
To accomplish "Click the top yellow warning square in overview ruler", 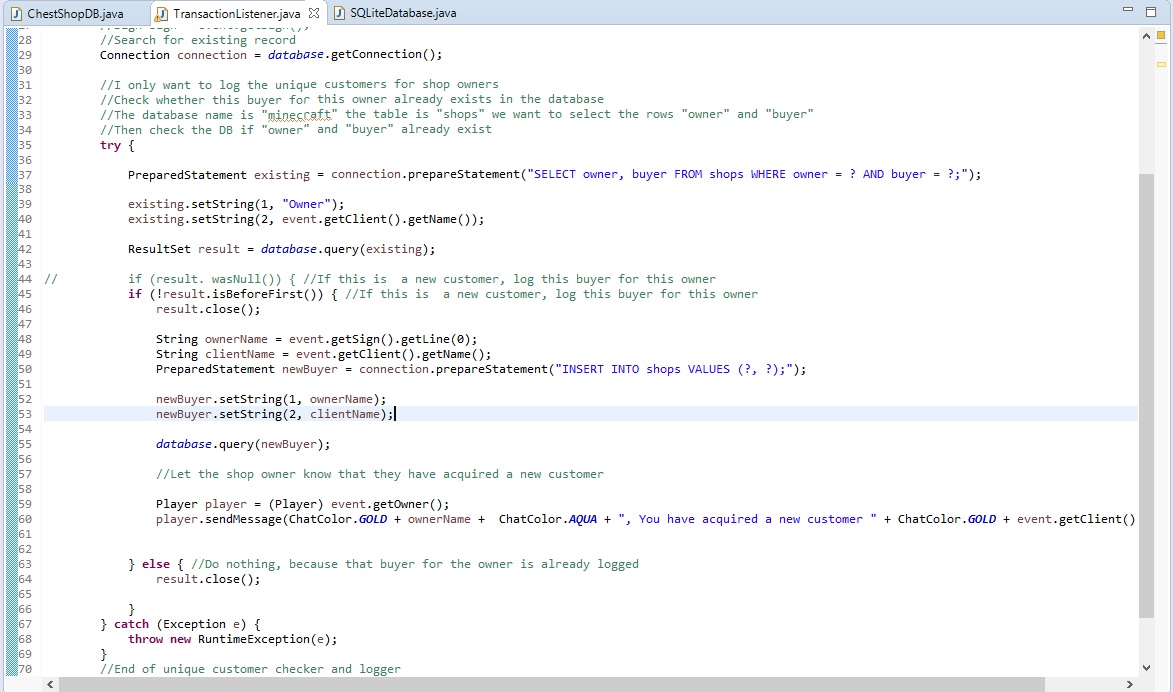I will (x=1161, y=34).
